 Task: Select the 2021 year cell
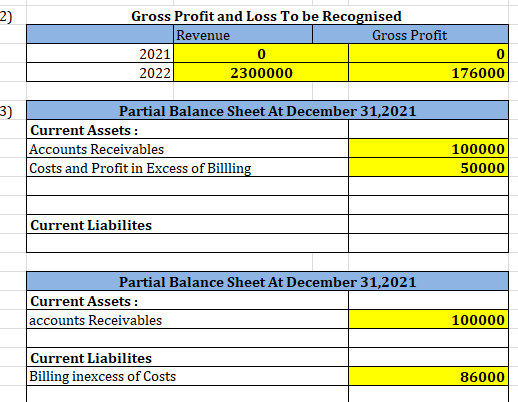pyautogui.click(x=100, y=54)
